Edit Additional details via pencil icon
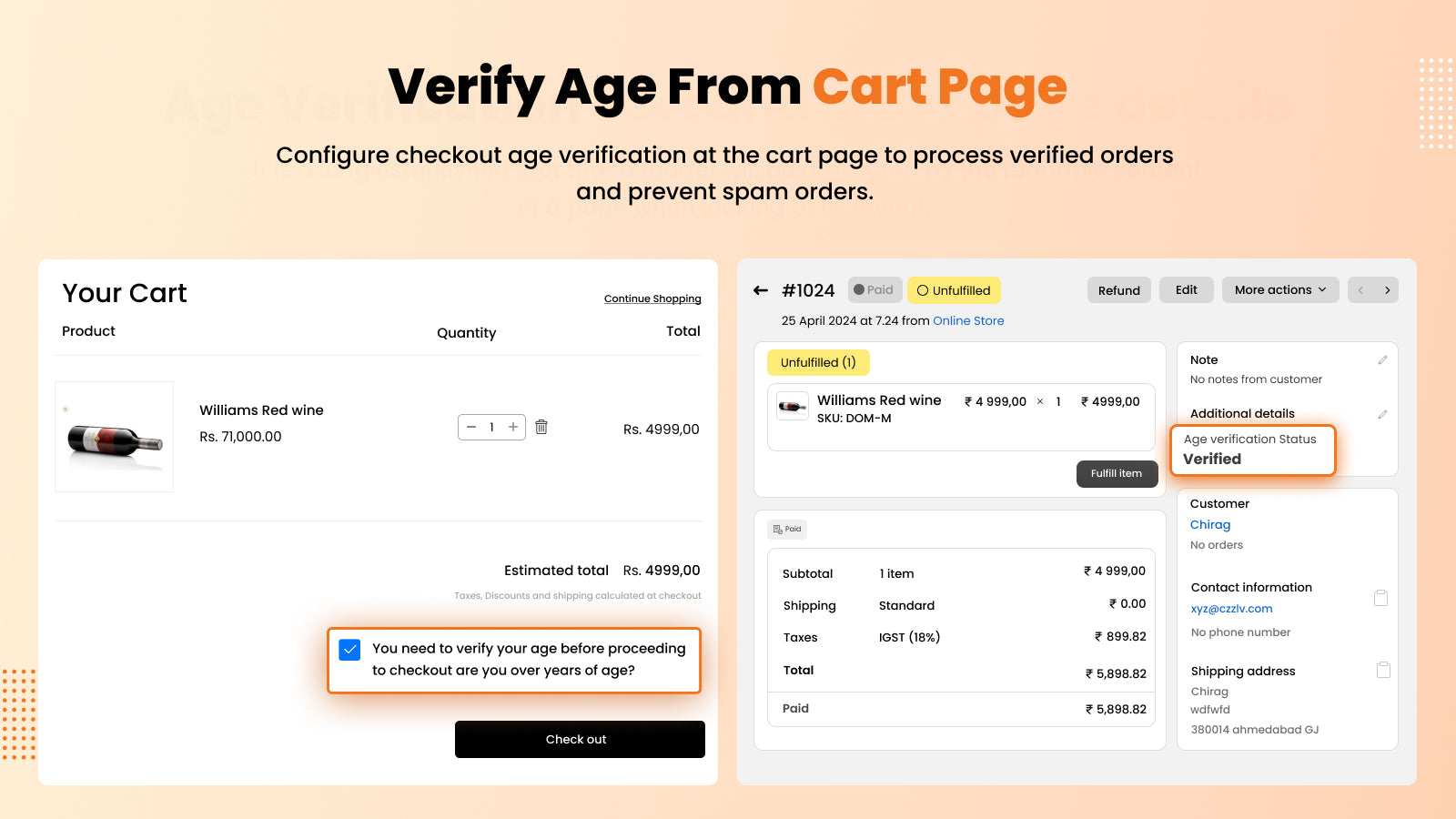The image size is (1456, 819). click(1382, 414)
